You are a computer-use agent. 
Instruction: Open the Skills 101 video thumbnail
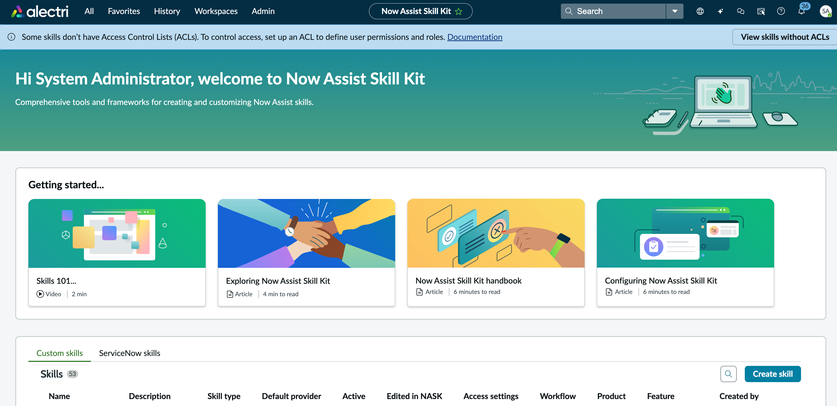(117, 233)
